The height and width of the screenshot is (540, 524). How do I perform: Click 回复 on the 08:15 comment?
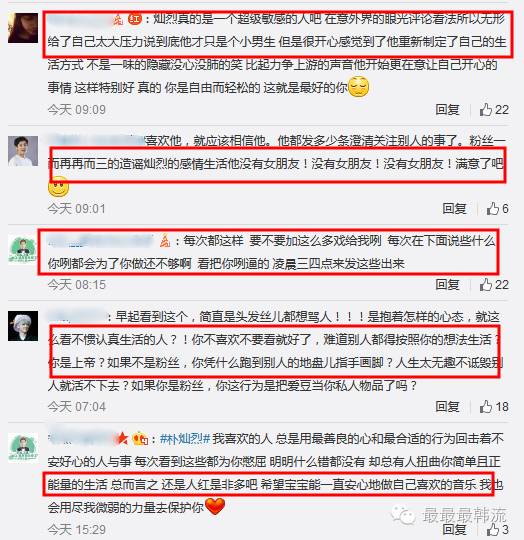(x=447, y=284)
